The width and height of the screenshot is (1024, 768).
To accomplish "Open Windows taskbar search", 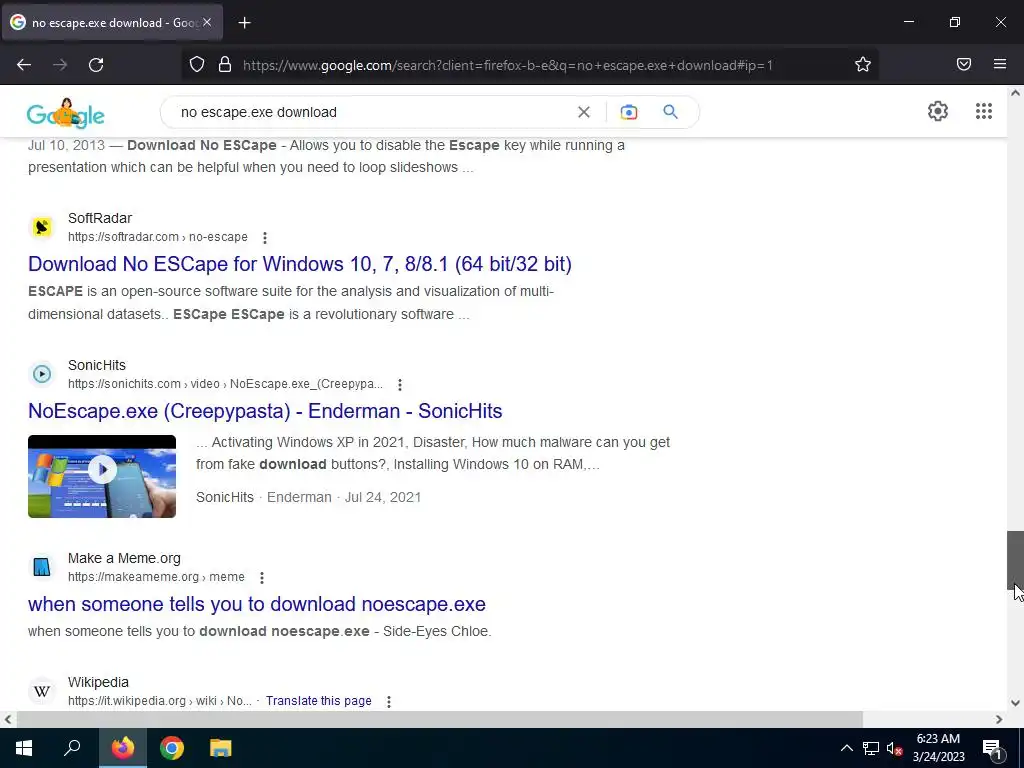I will pos(72,748).
